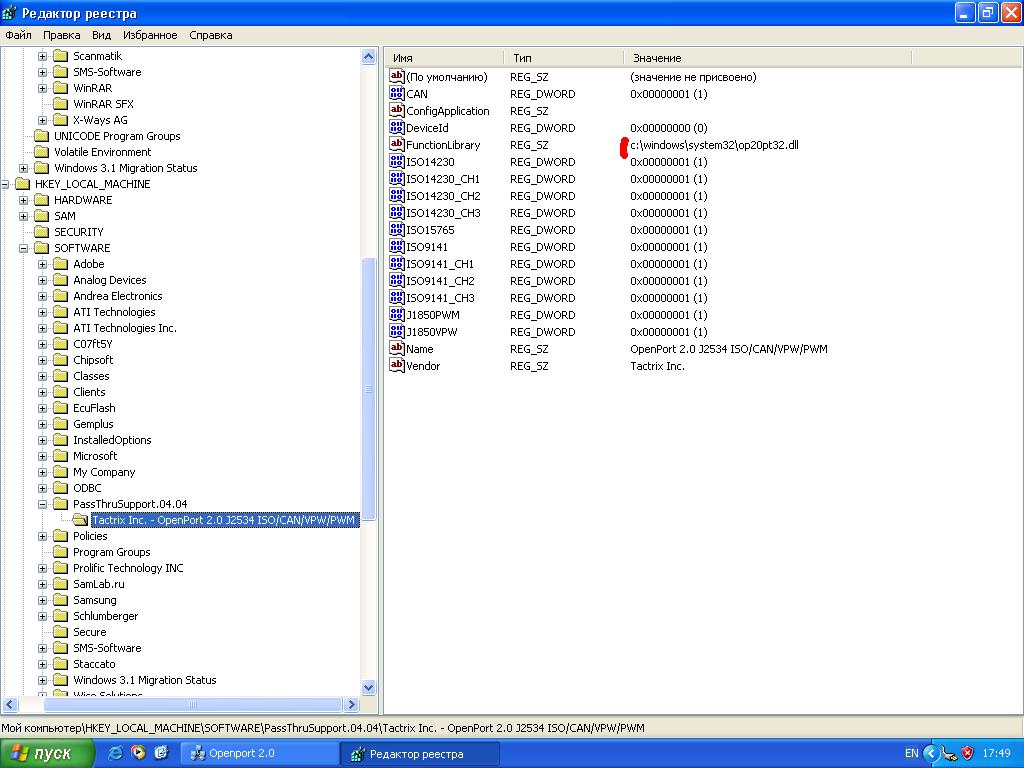This screenshot has height=768, width=1024.
Task: Click the tree horizontal scroll left arrow
Action: coord(10,705)
